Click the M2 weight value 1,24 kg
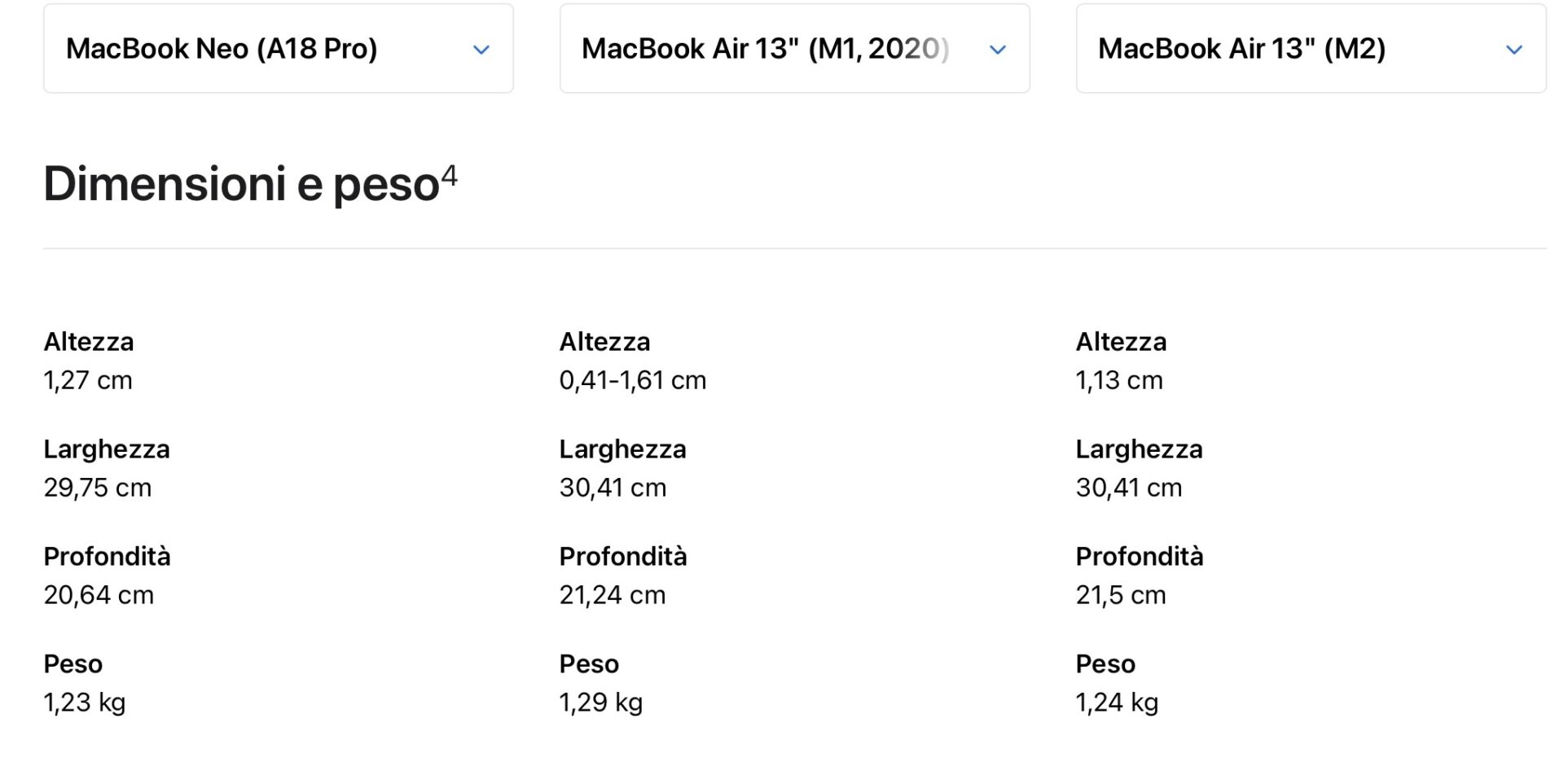 click(1117, 703)
